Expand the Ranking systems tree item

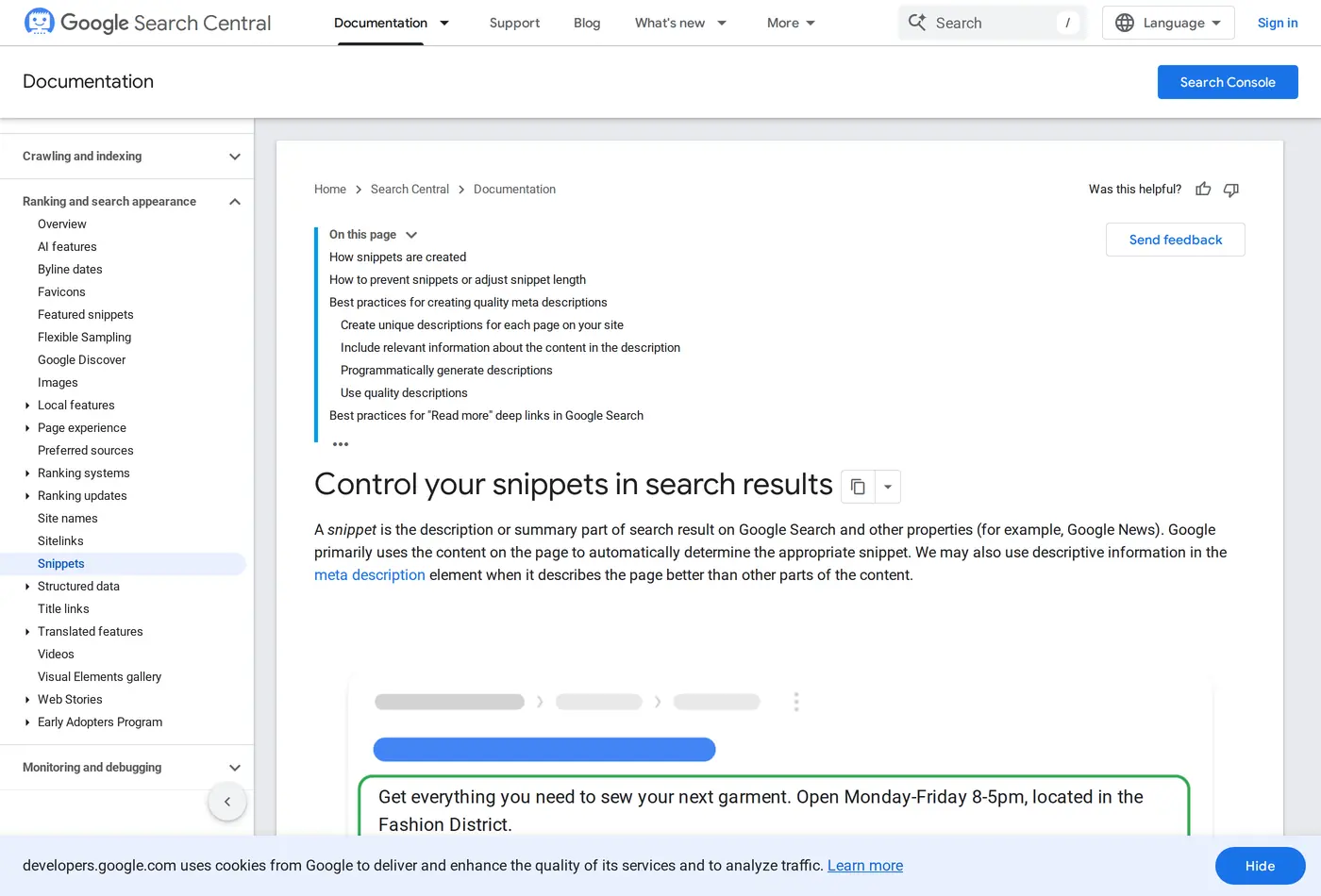click(27, 473)
